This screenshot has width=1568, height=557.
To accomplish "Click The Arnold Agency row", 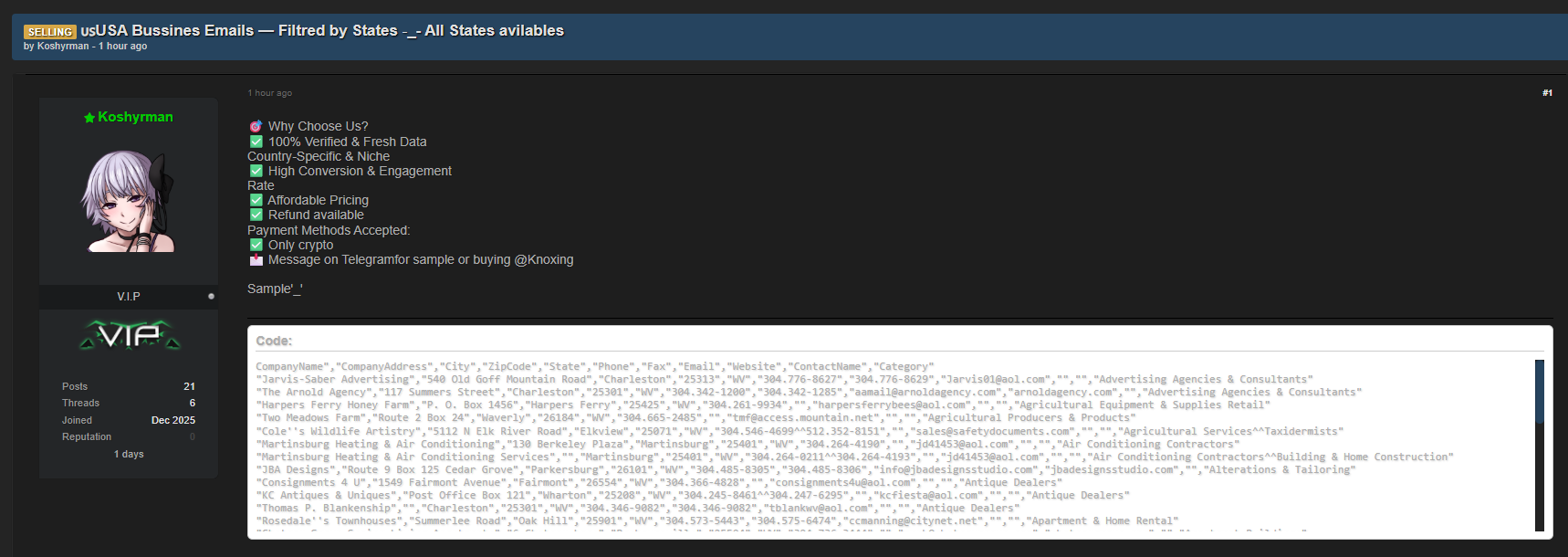I will [809, 393].
